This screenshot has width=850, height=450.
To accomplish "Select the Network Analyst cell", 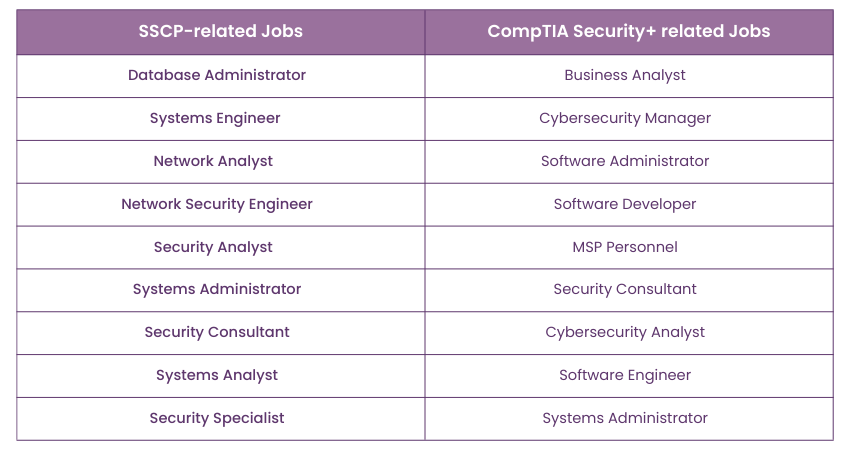I will coord(213,161).
